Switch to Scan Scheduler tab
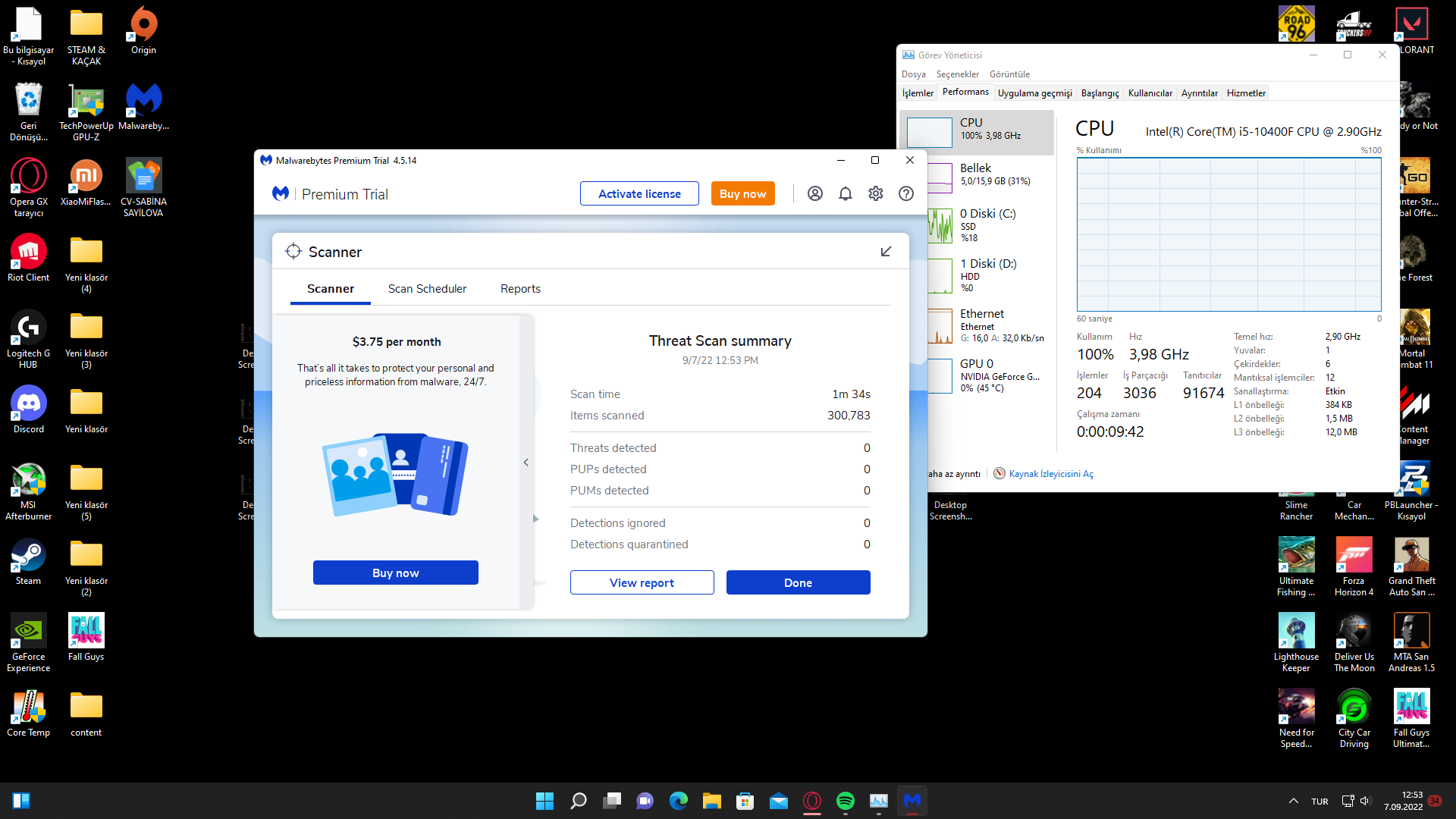 click(x=428, y=289)
